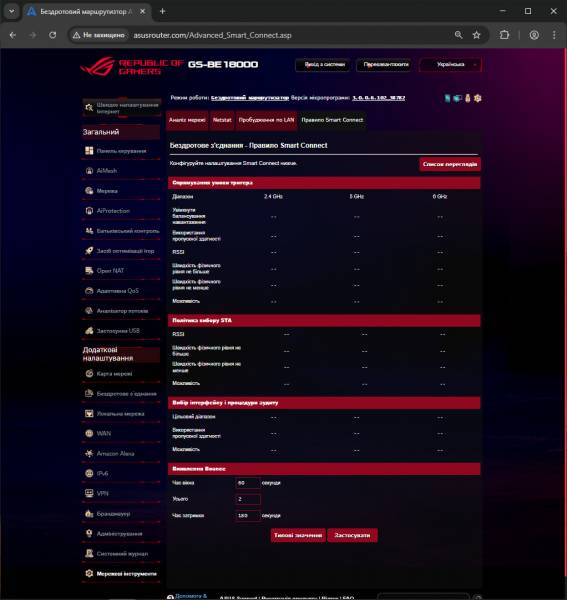Screen dimensions: 567x600
Task: Select the router browser tab
Action: pos(86,11)
